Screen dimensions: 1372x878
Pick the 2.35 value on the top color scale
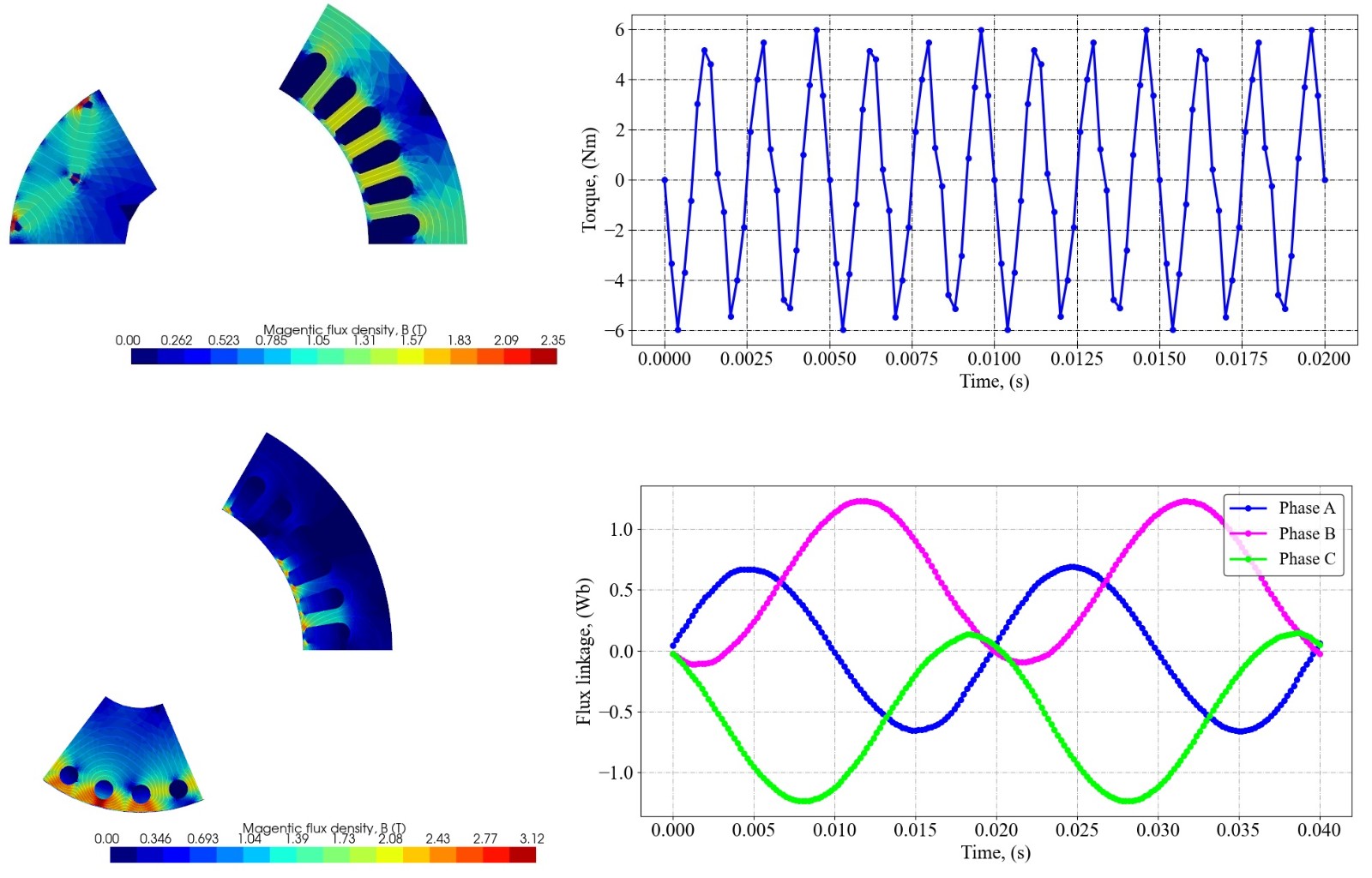pyautogui.click(x=553, y=340)
